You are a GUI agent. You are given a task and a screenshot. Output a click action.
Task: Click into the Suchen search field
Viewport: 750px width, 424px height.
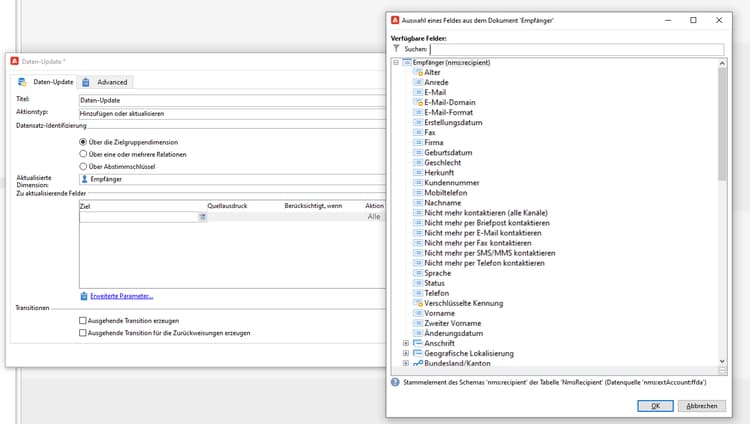click(577, 49)
